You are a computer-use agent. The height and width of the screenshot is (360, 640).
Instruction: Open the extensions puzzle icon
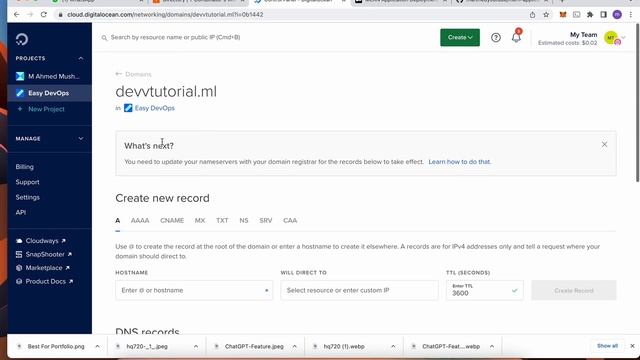coord(590,15)
